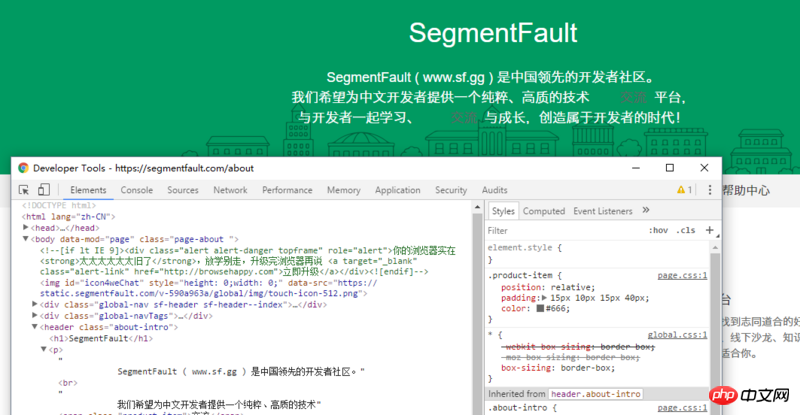800x415 pixels.
Task: Click the box-sizing: border-box declaration
Action: (x=558, y=368)
